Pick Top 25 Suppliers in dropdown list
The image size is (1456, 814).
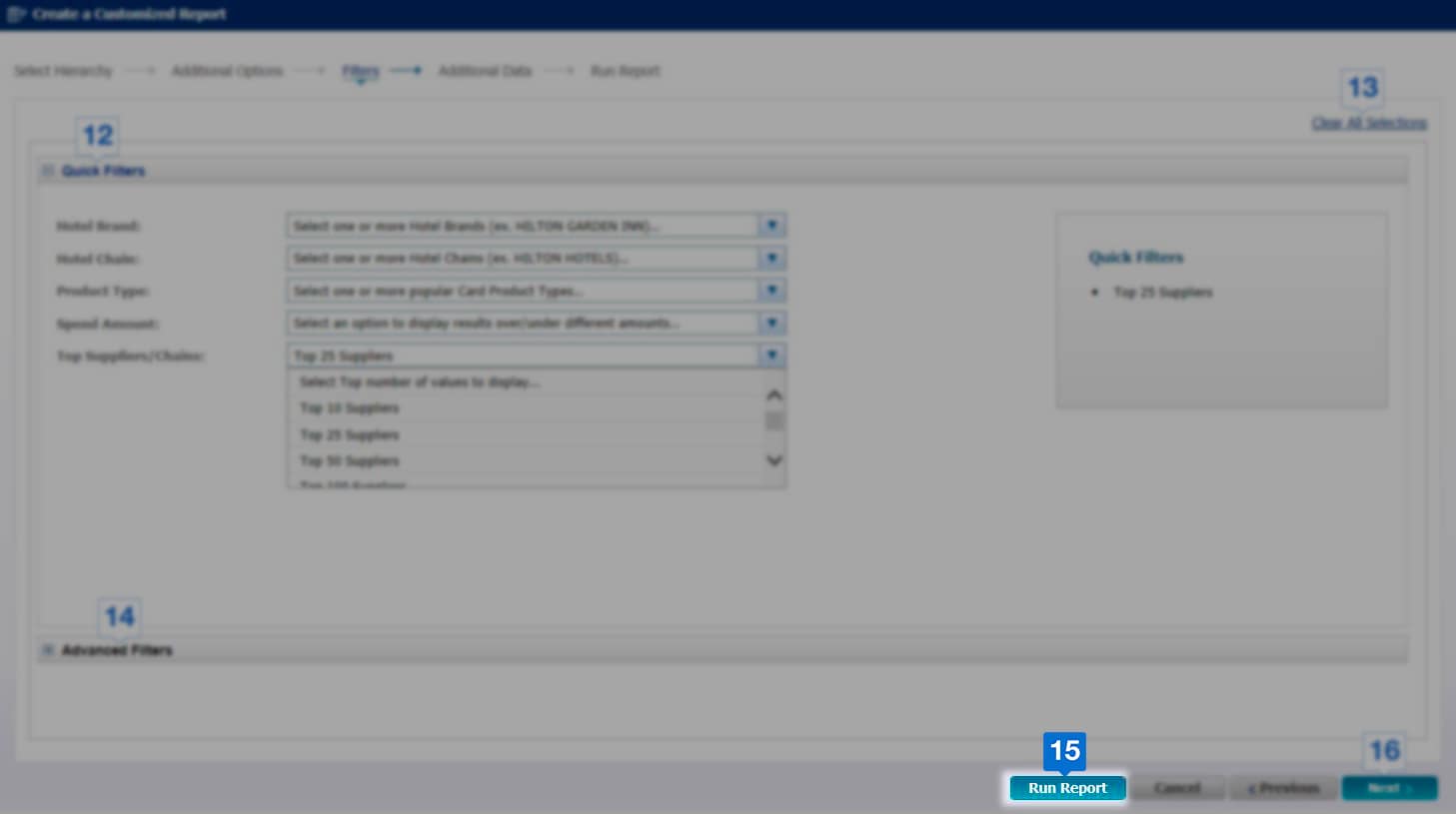coord(350,435)
